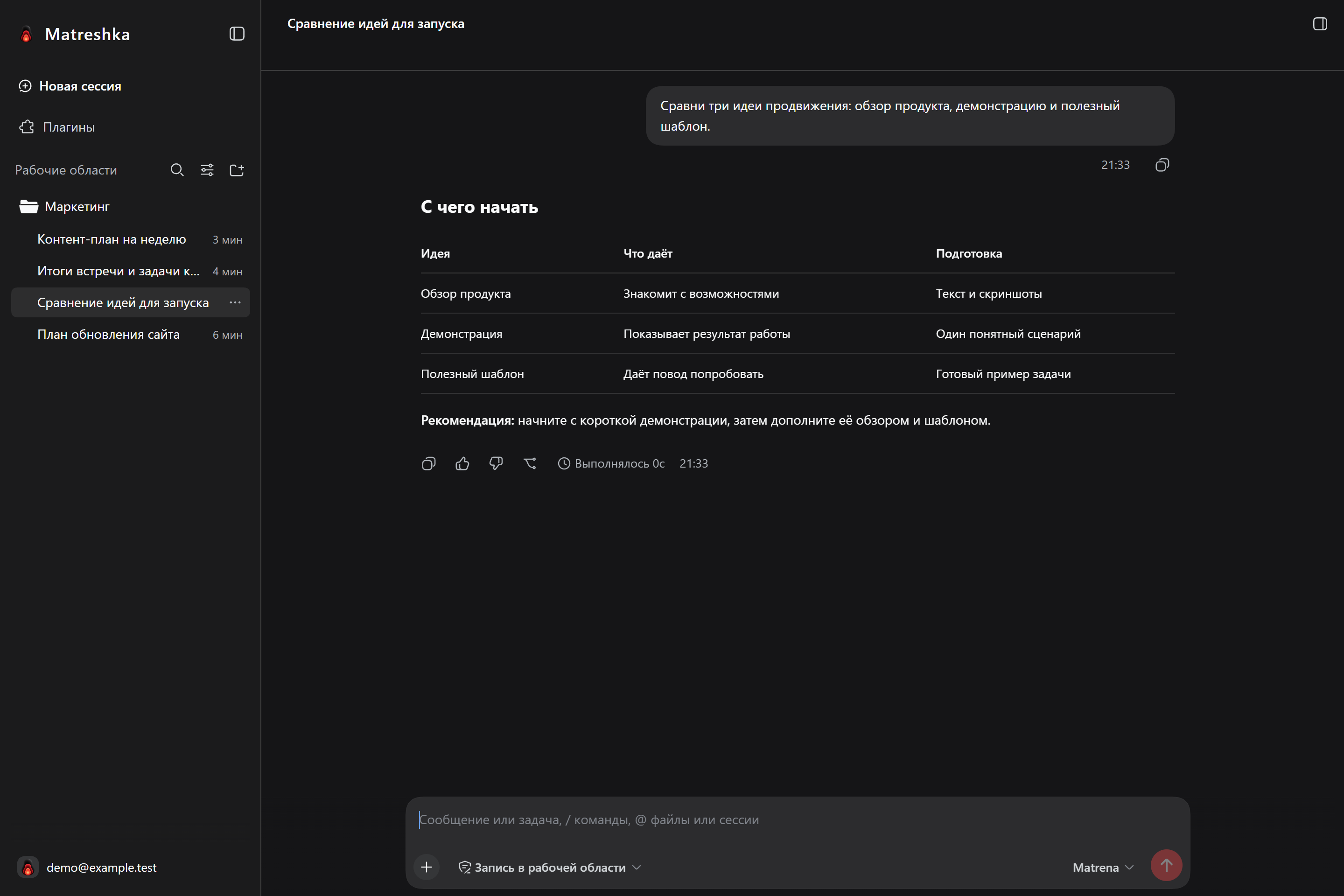Collapse the left sidebar panel icon

[237, 34]
